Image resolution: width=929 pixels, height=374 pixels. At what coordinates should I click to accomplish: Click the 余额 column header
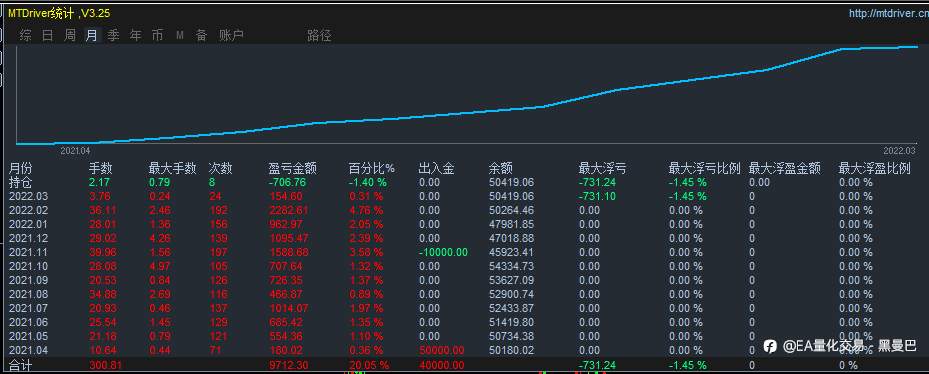click(501, 168)
